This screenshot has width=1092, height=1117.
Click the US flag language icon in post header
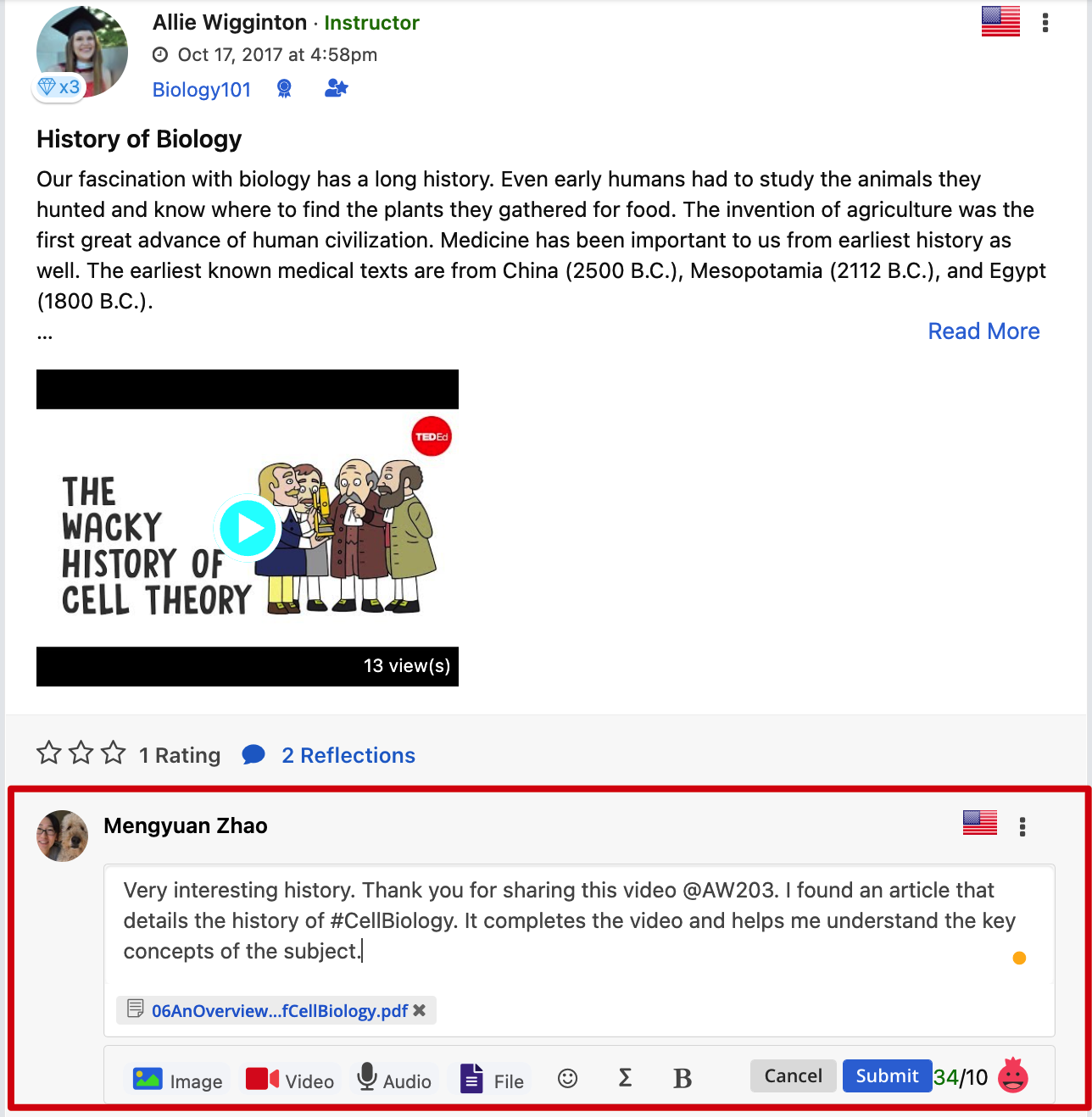[1000, 22]
